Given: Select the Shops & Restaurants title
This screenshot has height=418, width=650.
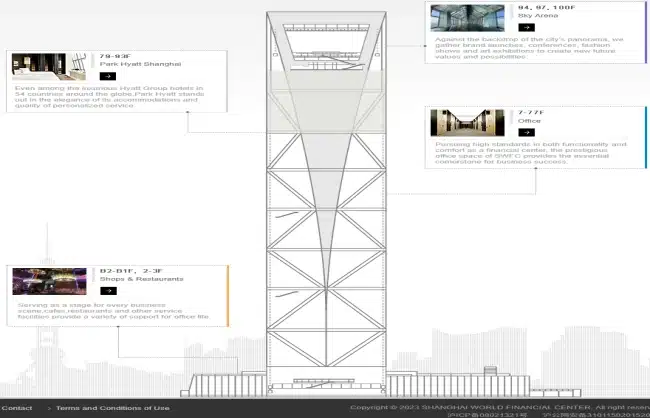Looking at the screenshot, I should click(142, 279).
